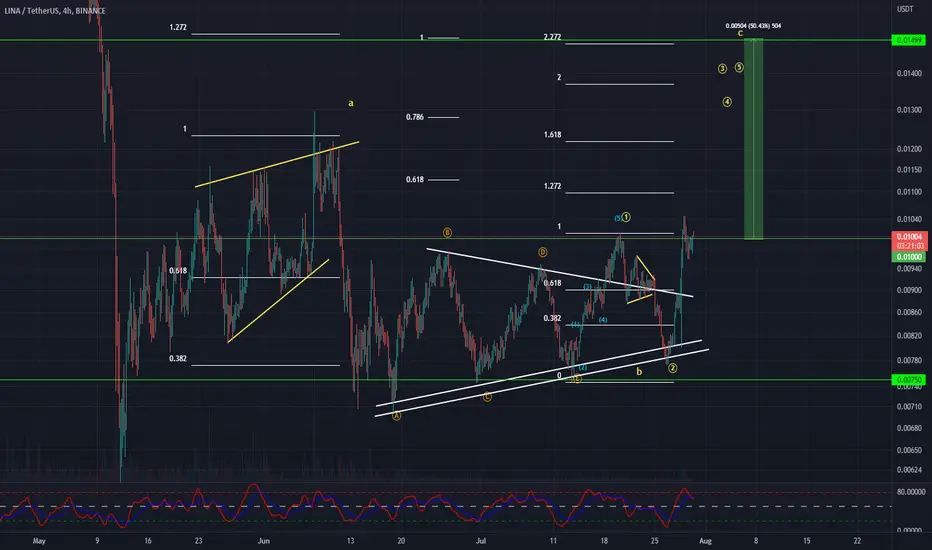Viewport: 932px width, 550px height.
Task: Select the yellow circled 5 wave label
Action: [739, 67]
